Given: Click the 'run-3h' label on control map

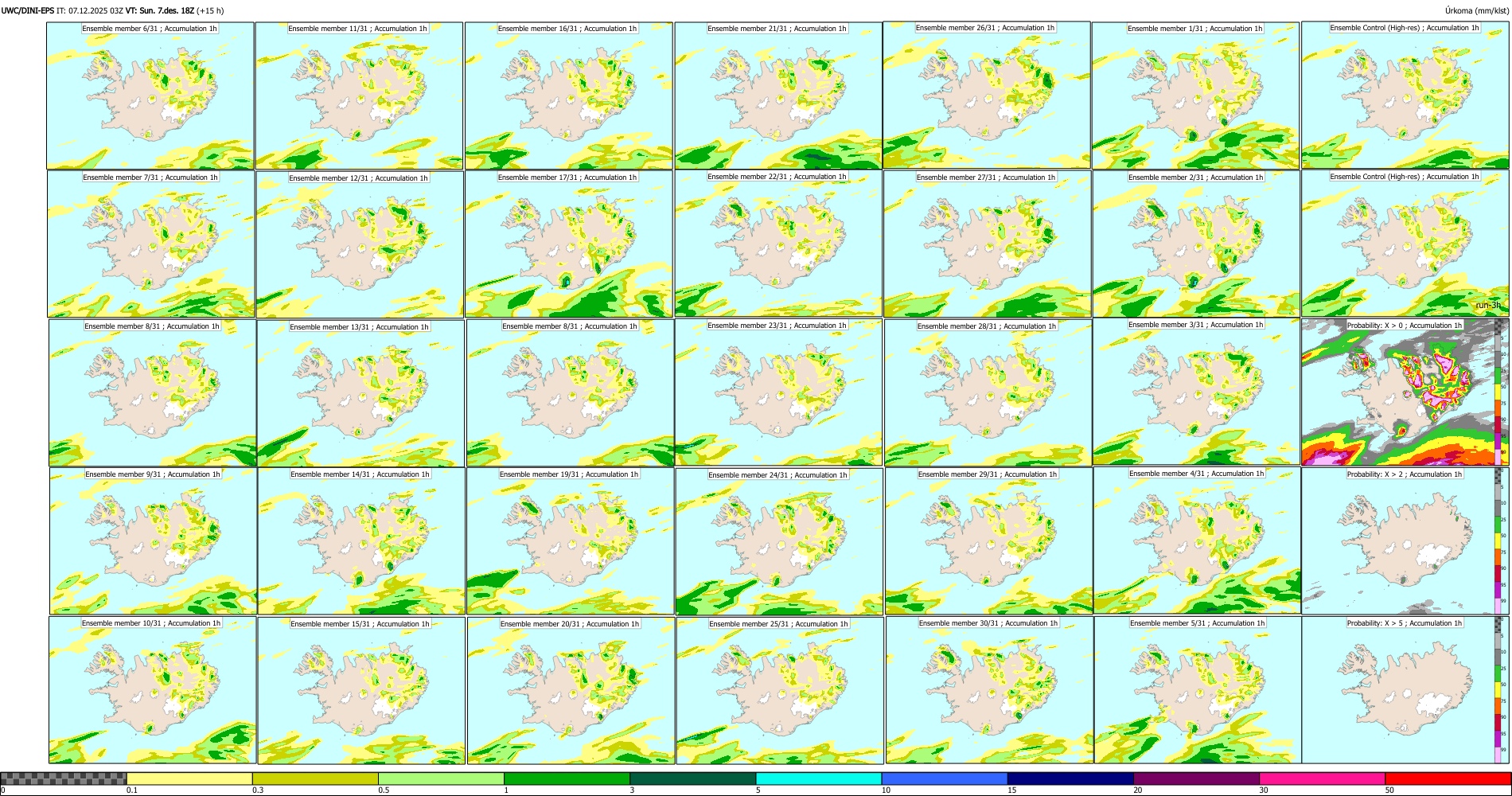Looking at the screenshot, I should point(1488,306).
